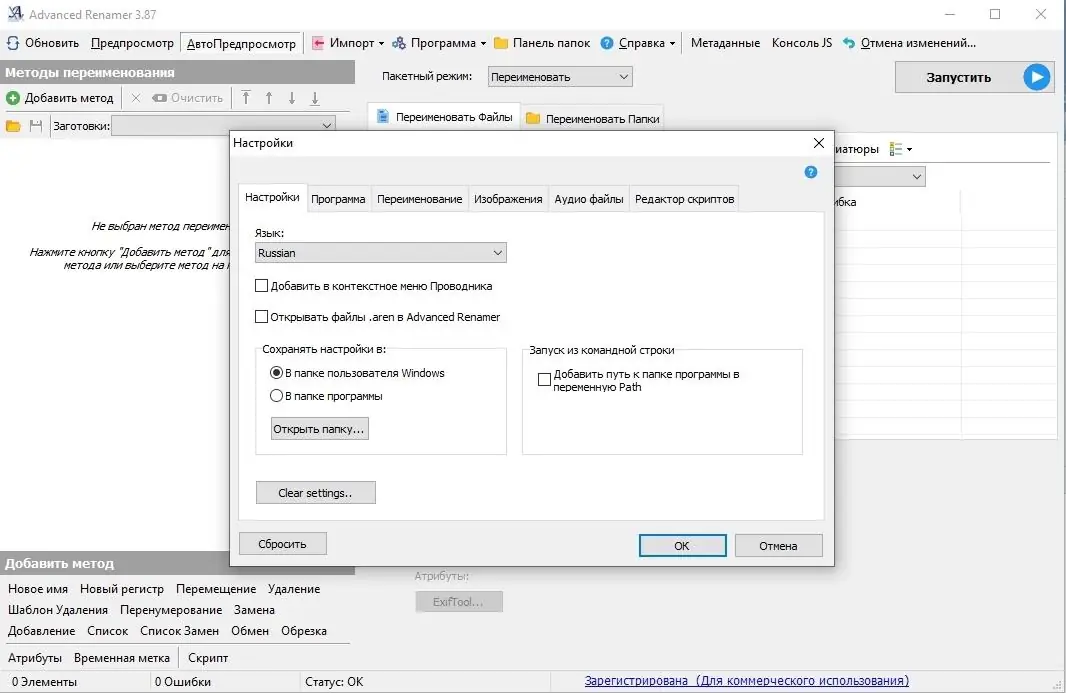The width and height of the screenshot is (1066, 693).
Task: Click the Clear settings button
Action: click(x=315, y=492)
